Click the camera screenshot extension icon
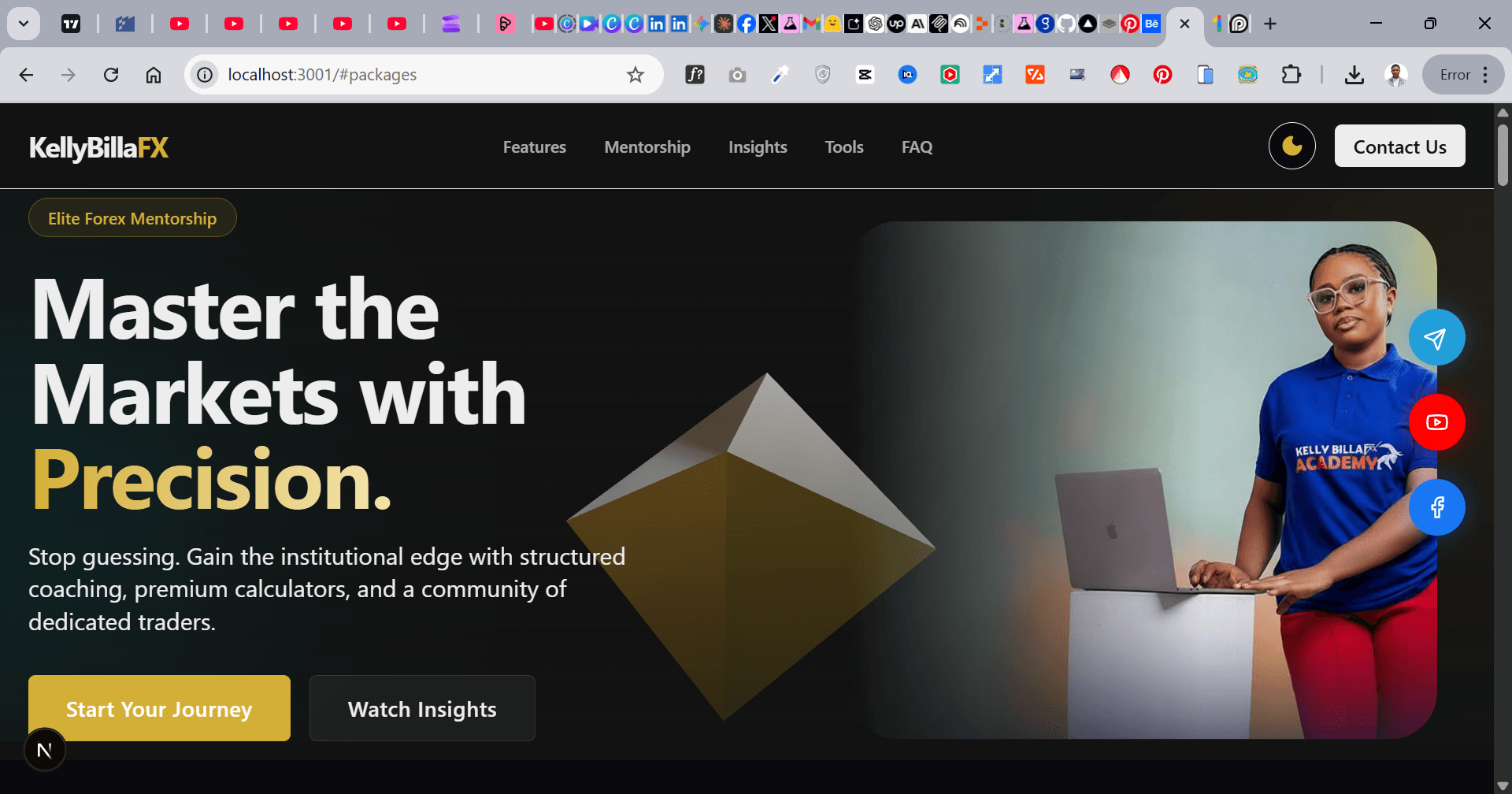The height and width of the screenshot is (794, 1512). pos(737,75)
